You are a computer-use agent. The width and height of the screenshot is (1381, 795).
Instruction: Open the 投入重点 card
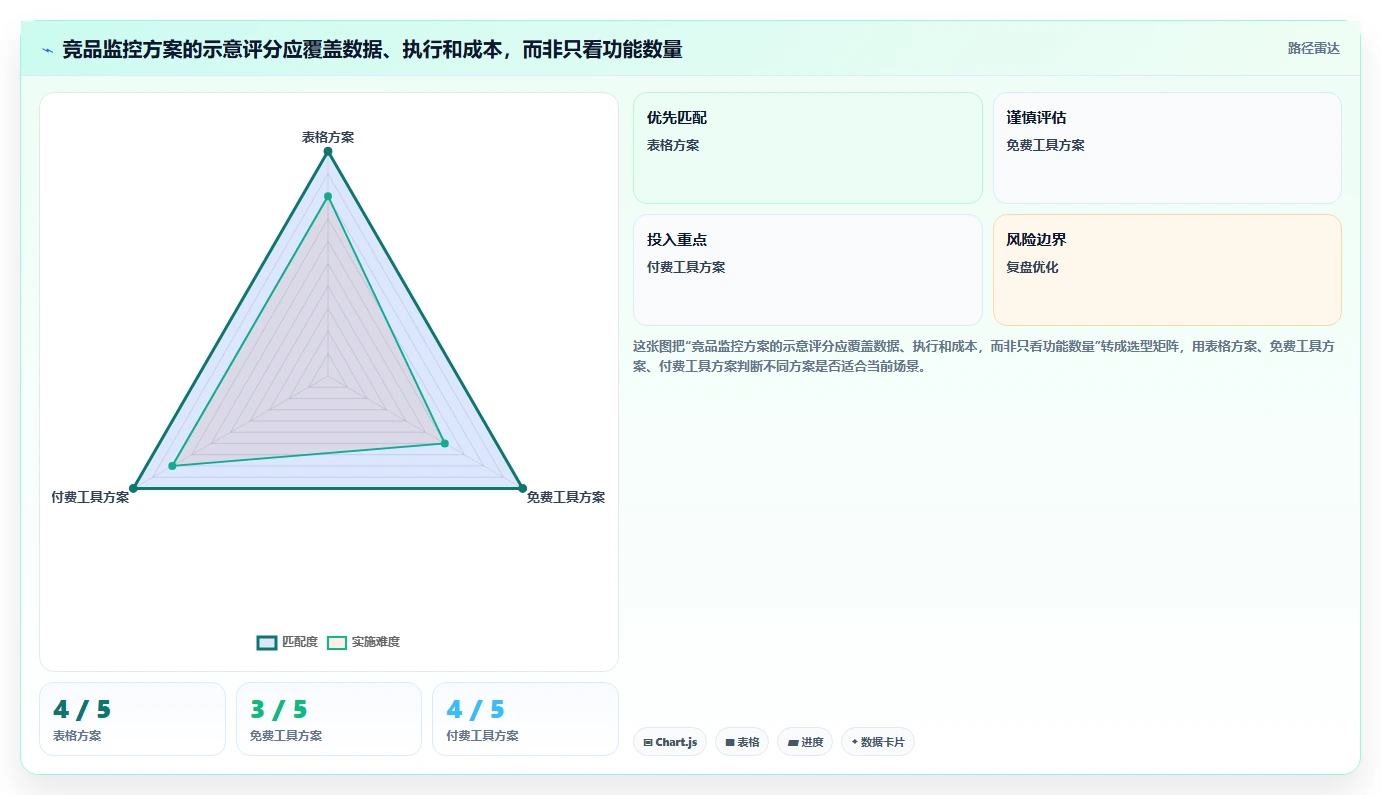point(808,270)
